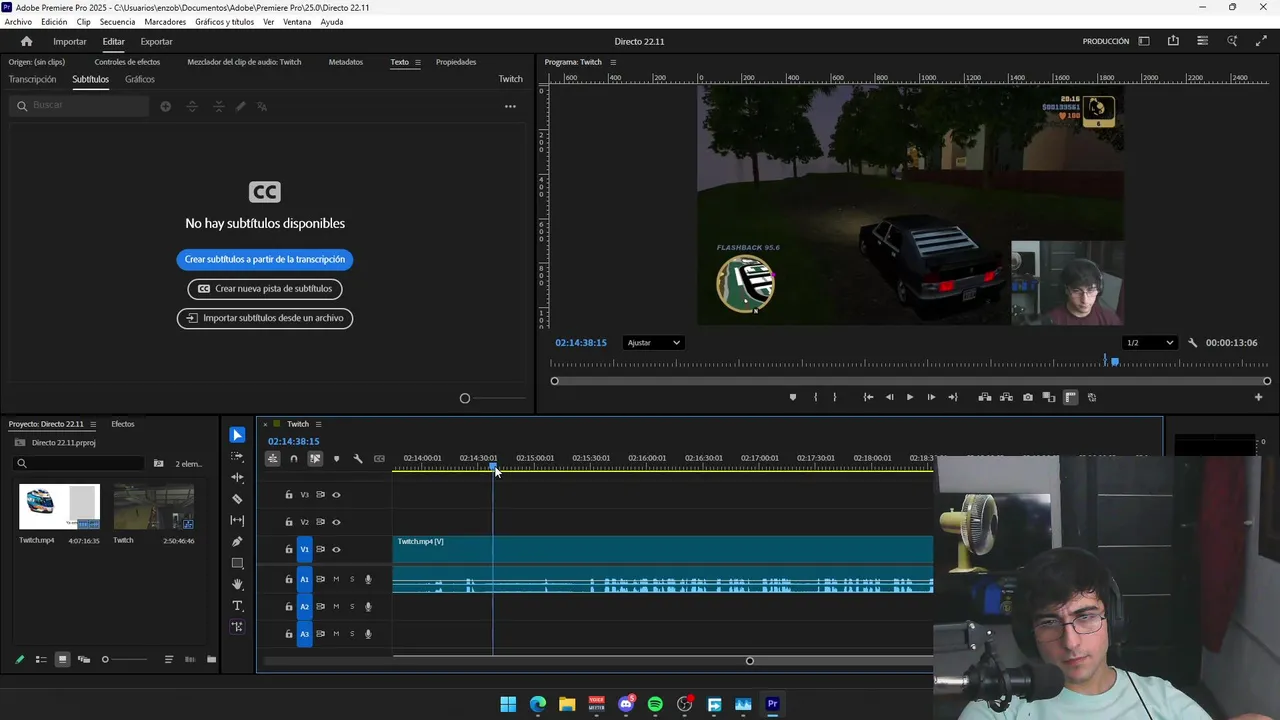Mark In point in Program monitor
The width and height of the screenshot is (1280, 720).
pyautogui.click(x=815, y=397)
